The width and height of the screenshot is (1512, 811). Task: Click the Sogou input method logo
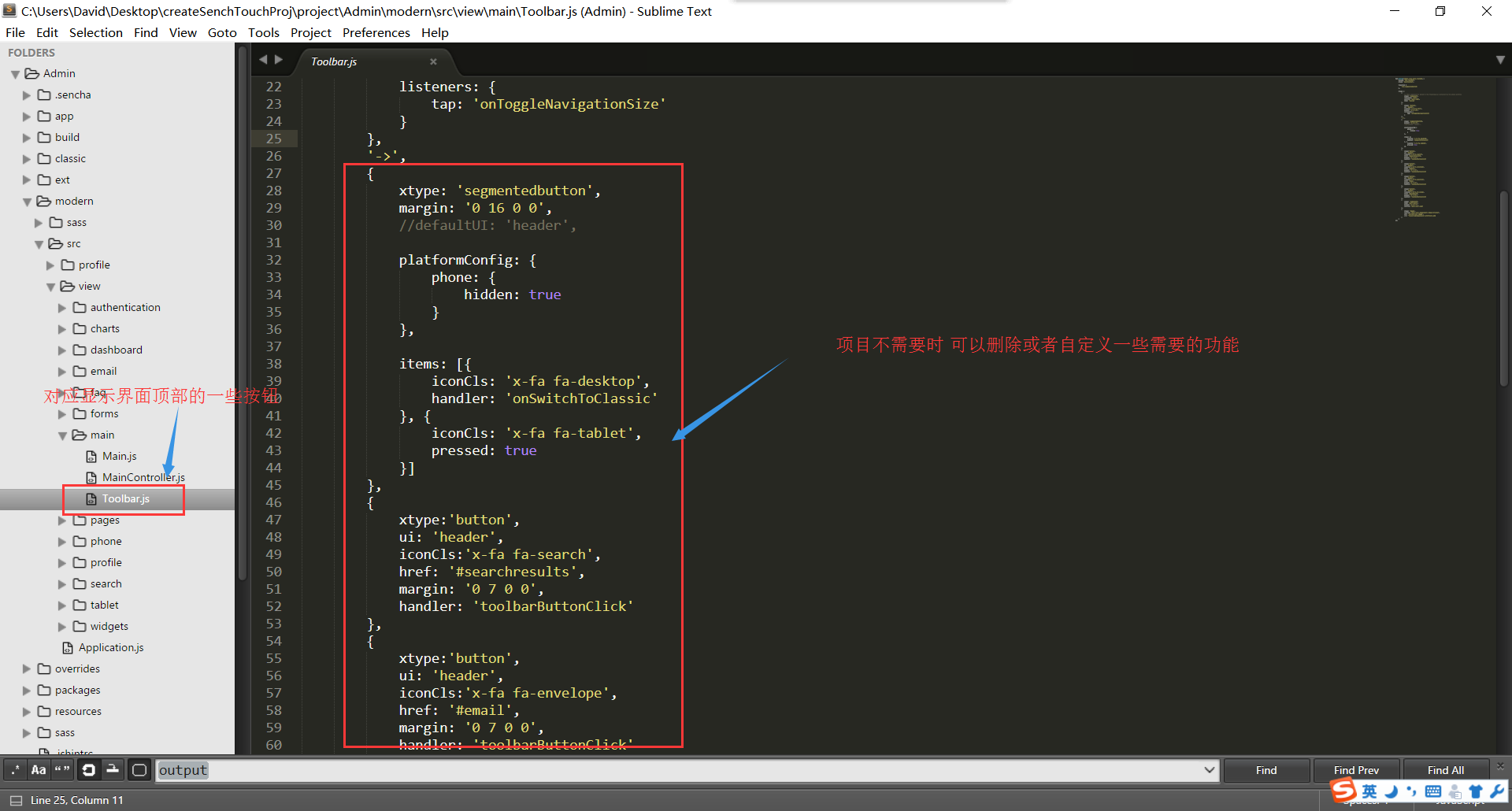1343,790
